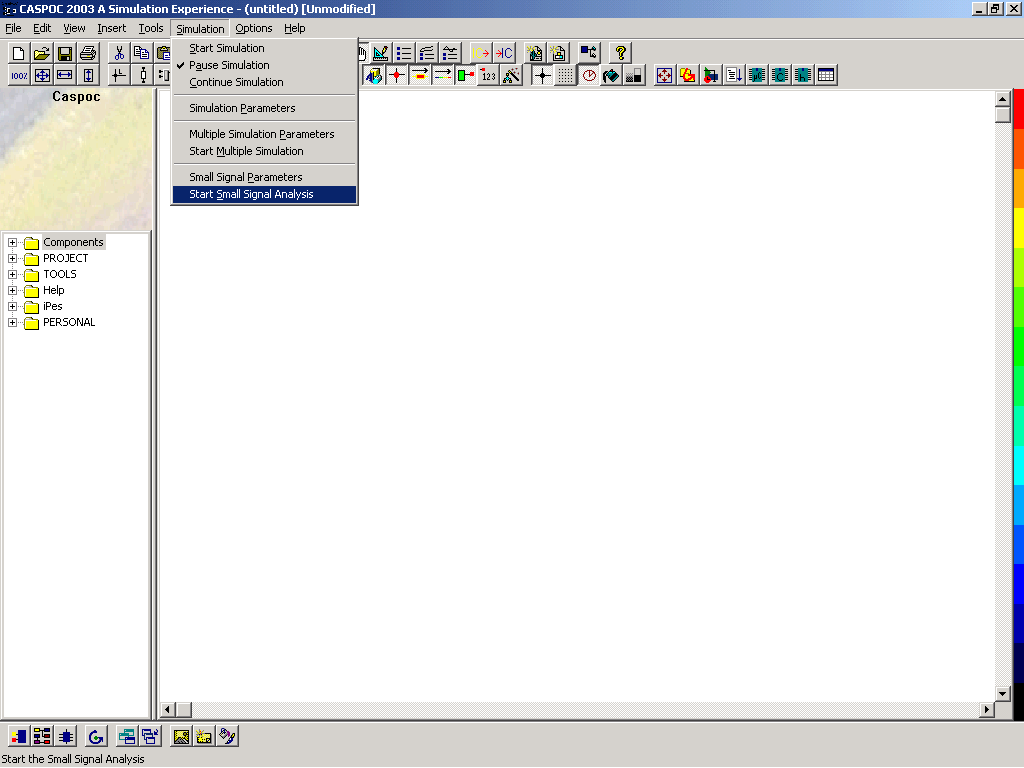Click the fit-all four-arrow zoom icon
The width and height of the screenshot is (1024, 768).
(x=42, y=76)
